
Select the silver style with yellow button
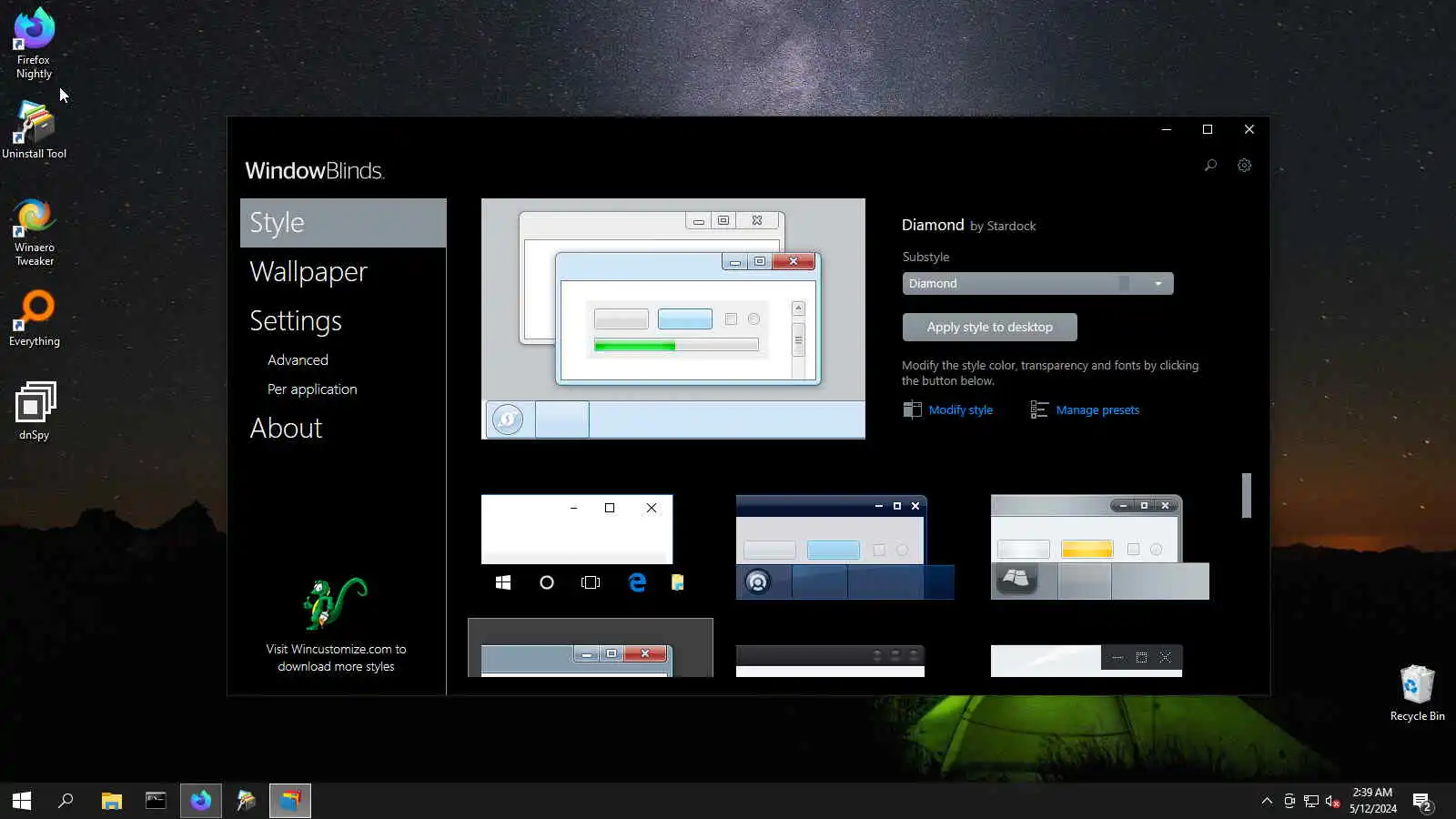click(x=1099, y=547)
